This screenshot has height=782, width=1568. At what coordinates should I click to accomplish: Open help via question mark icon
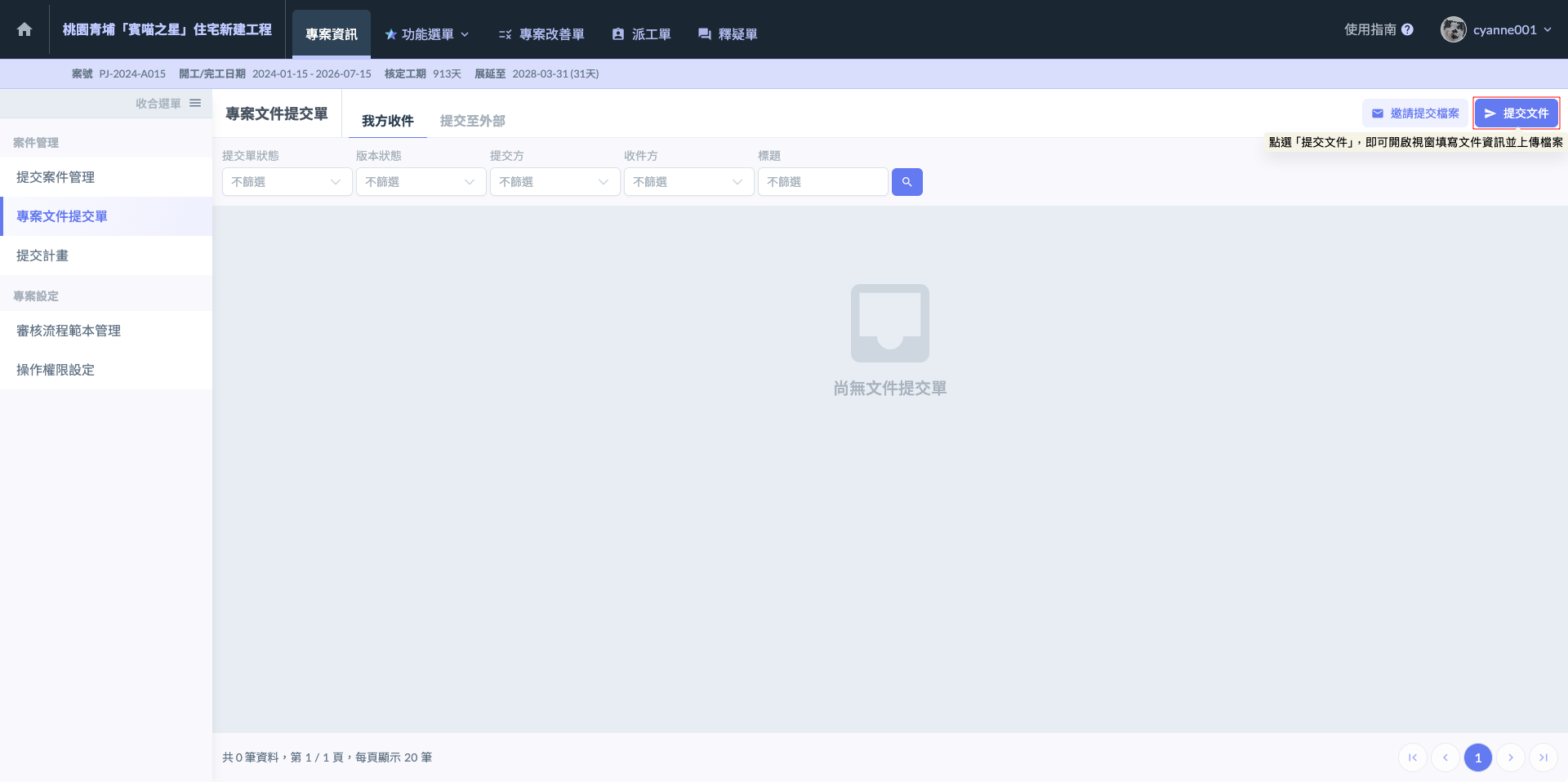pyautogui.click(x=1407, y=29)
